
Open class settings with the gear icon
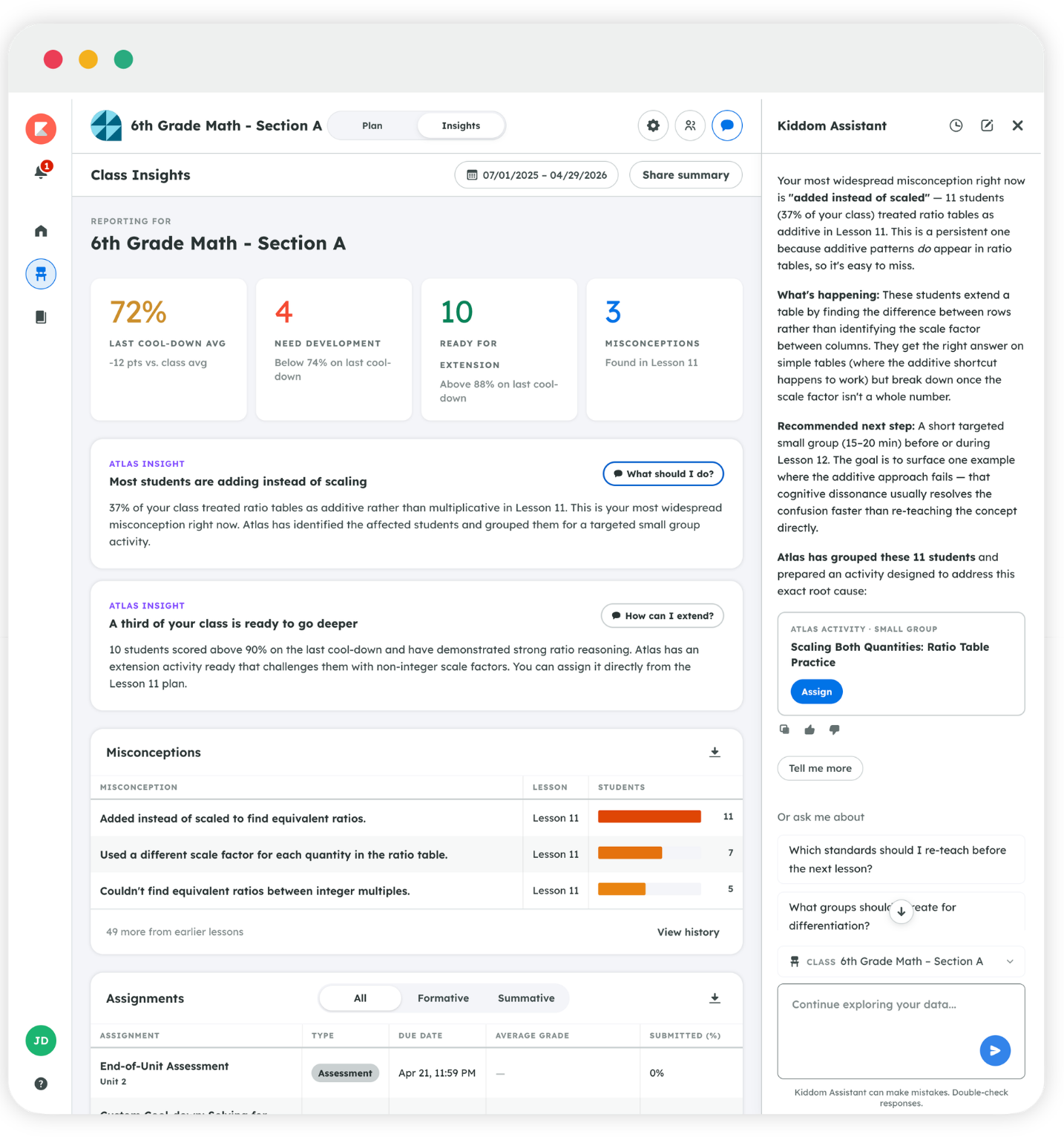point(653,125)
